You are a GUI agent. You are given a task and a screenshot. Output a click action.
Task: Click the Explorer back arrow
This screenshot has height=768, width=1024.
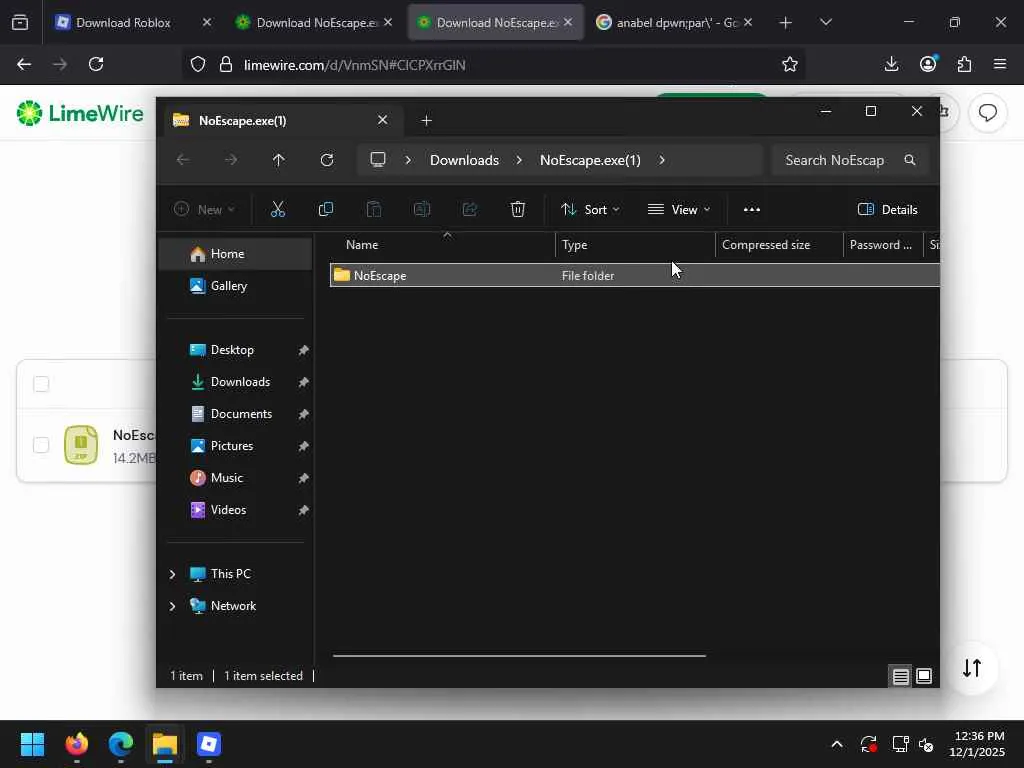[x=183, y=160]
